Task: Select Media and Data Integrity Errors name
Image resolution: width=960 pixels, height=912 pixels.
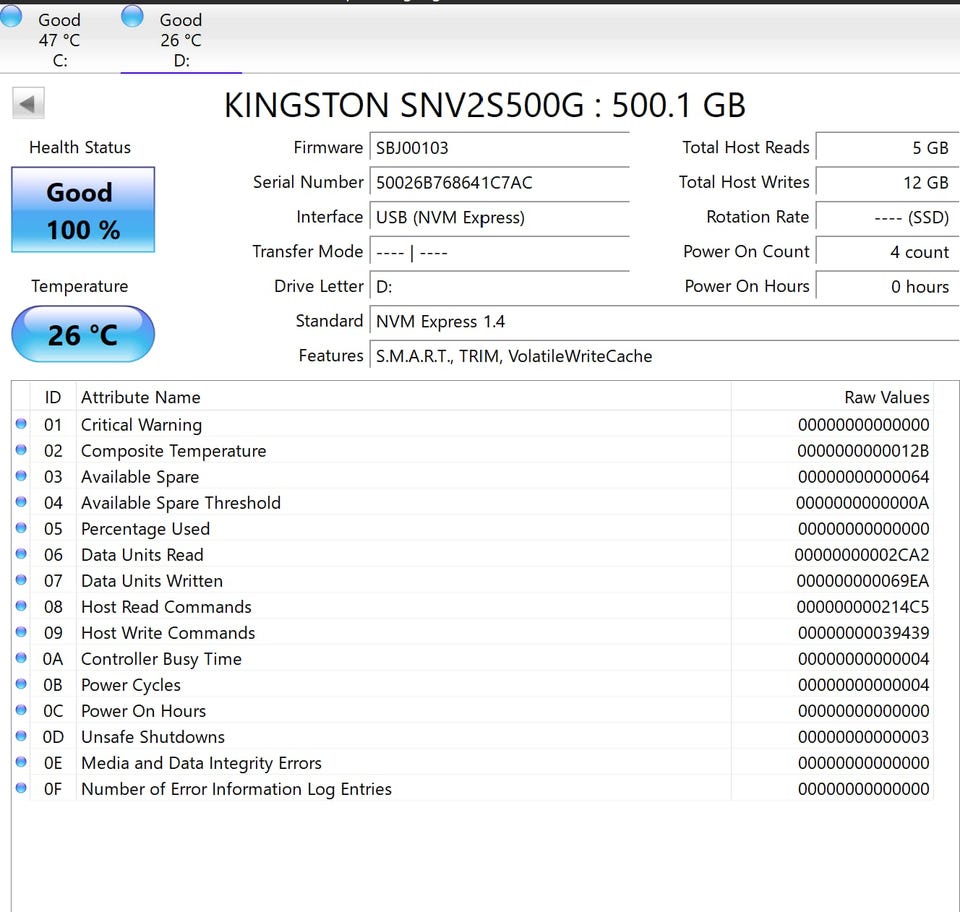Action: click(x=201, y=763)
